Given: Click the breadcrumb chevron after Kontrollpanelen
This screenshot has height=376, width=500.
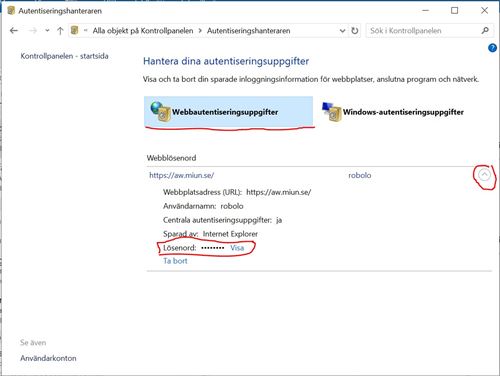Looking at the screenshot, I should 200,31.
